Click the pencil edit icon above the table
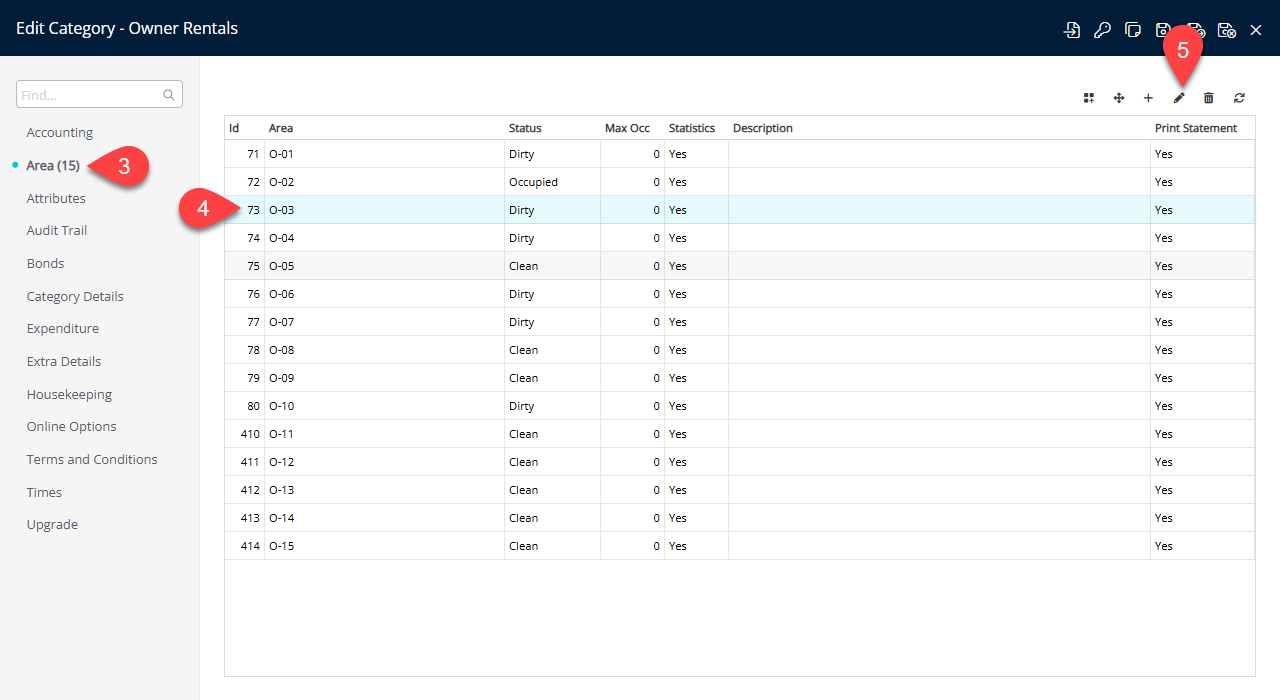1280x700 pixels. [1179, 98]
